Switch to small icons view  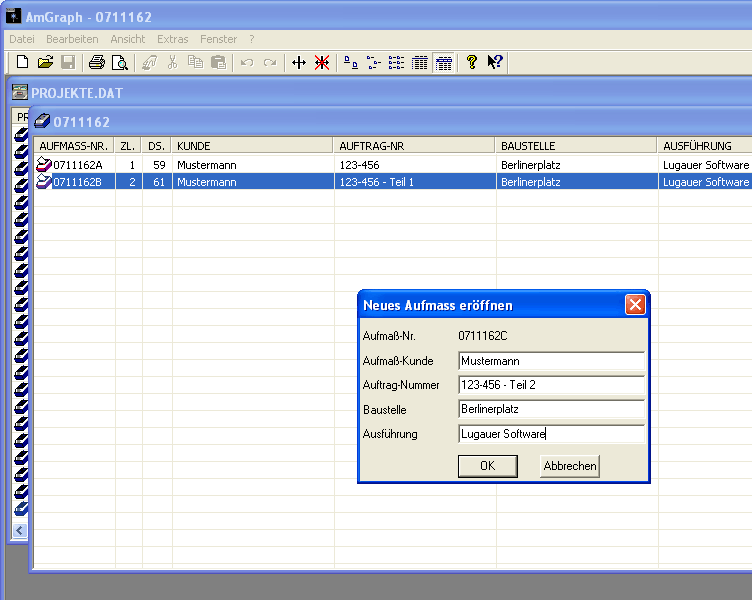(374, 62)
